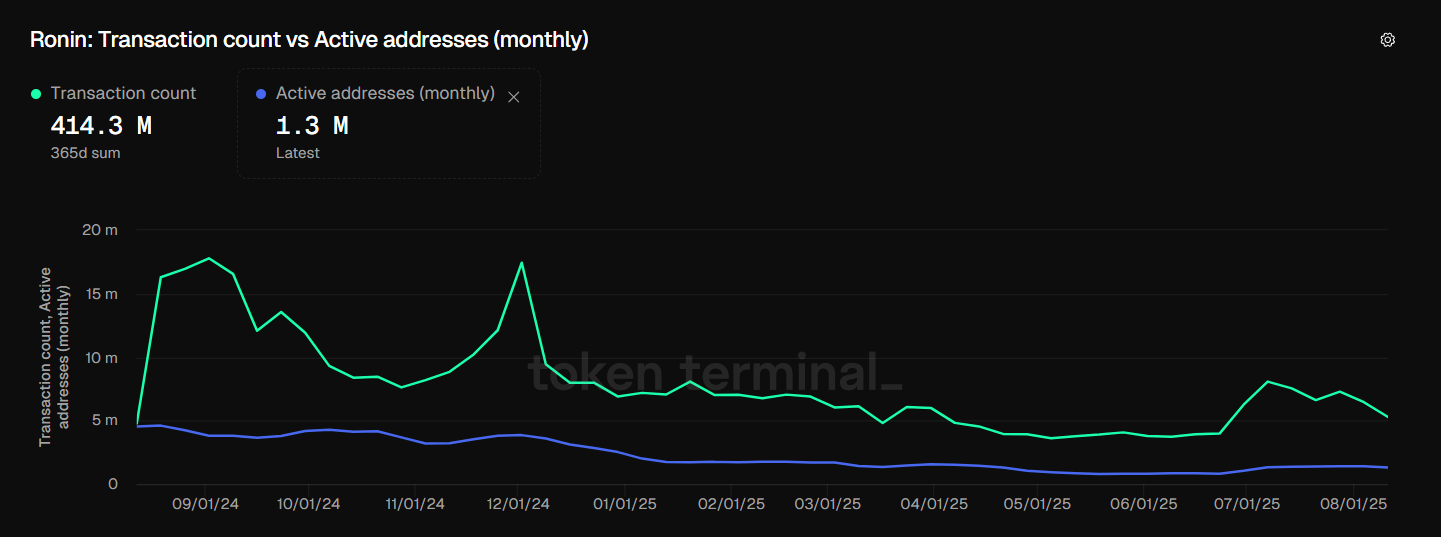The height and width of the screenshot is (537, 1441).
Task: Toggle the Active addresses (monthly) label
Action: coord(385,93)
